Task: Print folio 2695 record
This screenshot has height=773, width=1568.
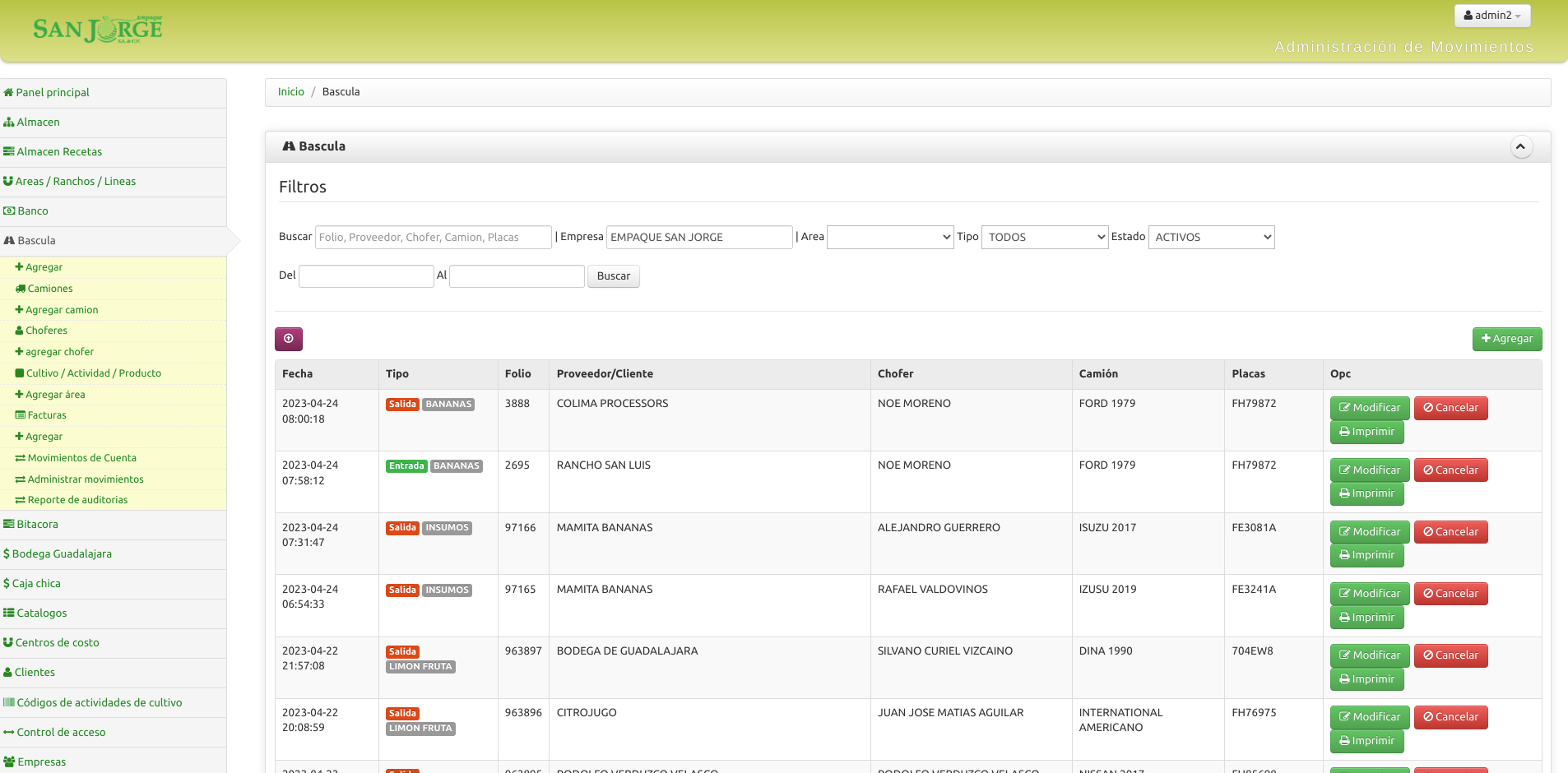Action: (1367, 493)
